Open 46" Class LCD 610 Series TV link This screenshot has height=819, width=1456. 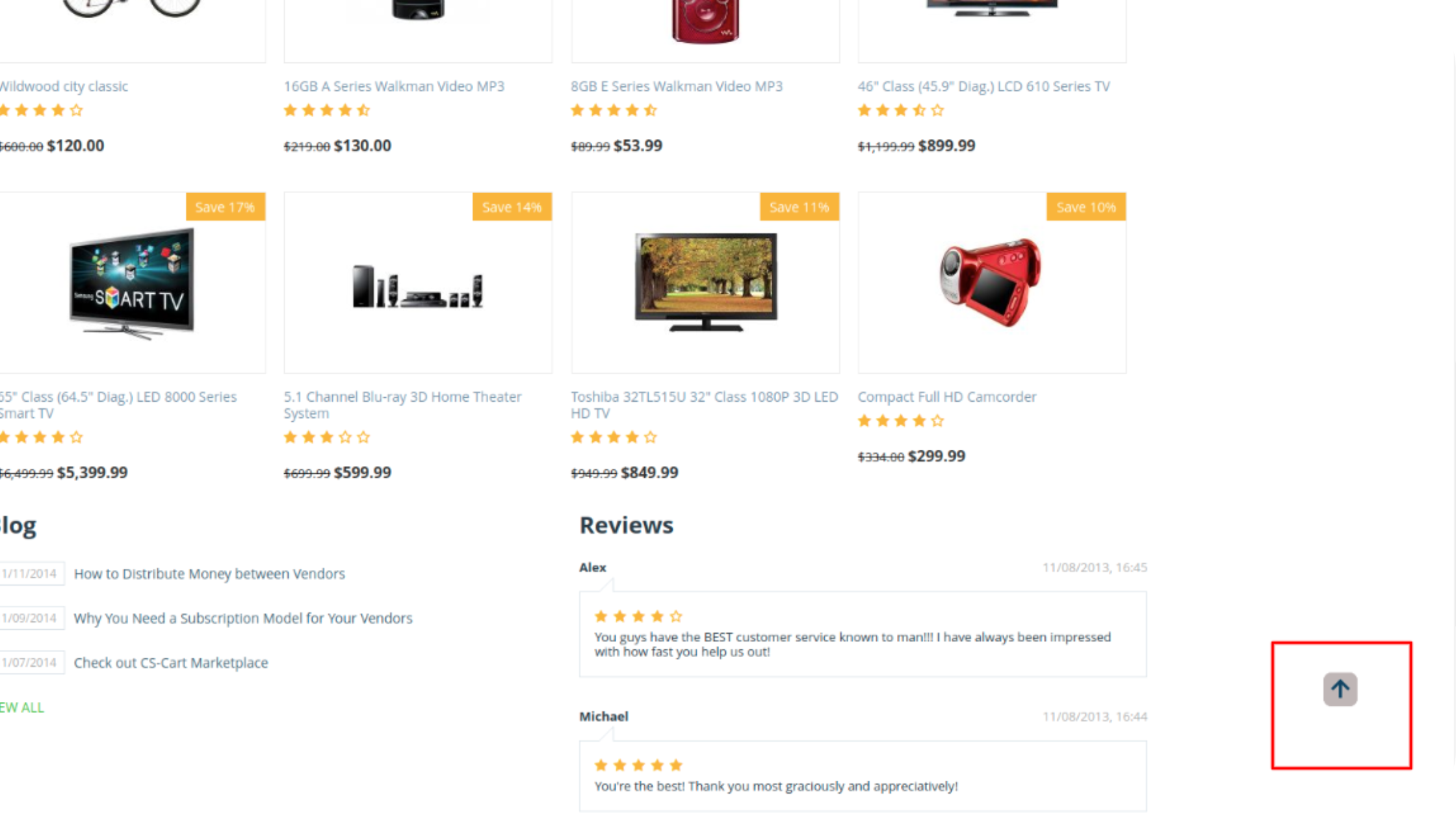point(983,86)
